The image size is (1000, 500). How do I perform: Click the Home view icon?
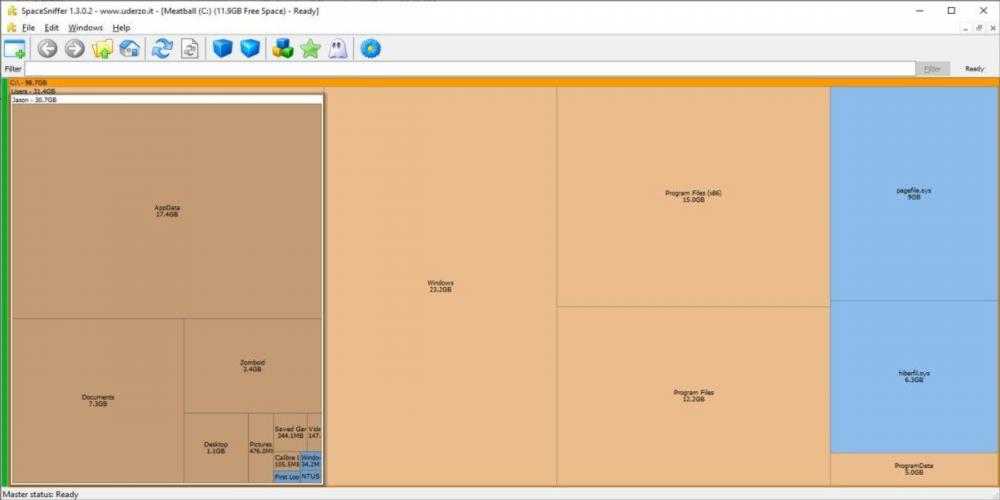[129, 48]
